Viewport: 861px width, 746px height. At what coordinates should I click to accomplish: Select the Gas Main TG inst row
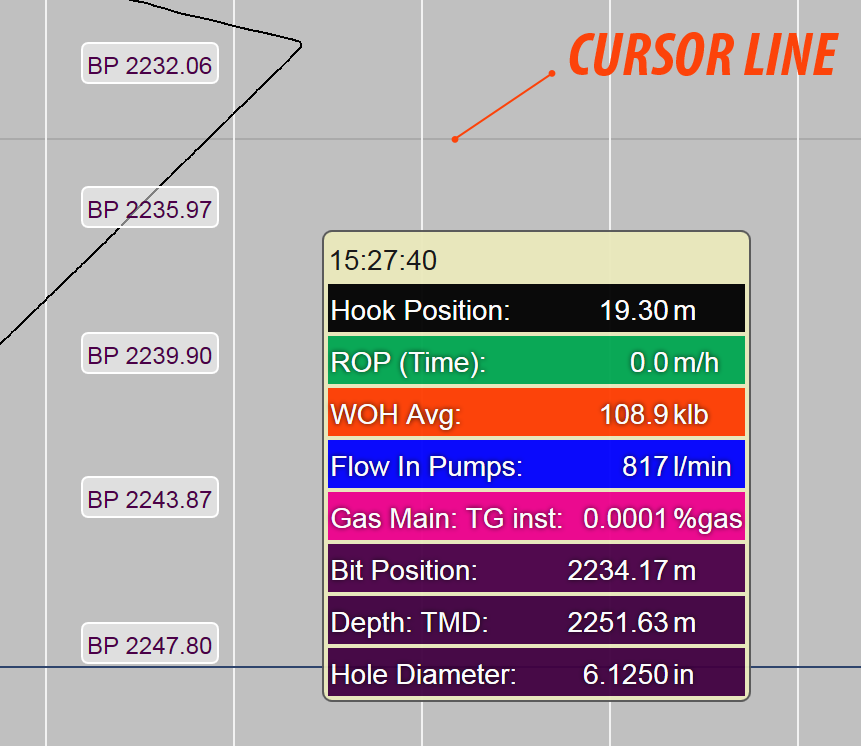[535, 517]
